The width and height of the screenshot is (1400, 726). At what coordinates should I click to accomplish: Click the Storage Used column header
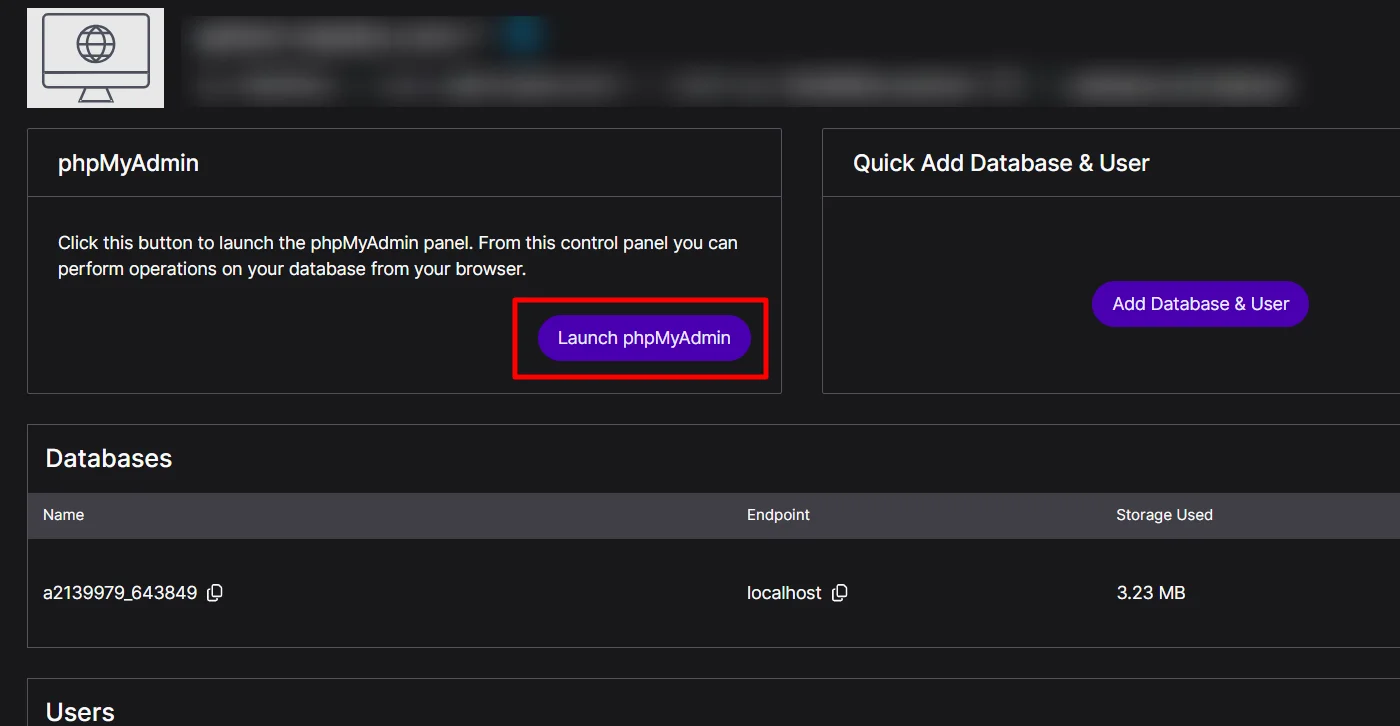coord(1164,515)
